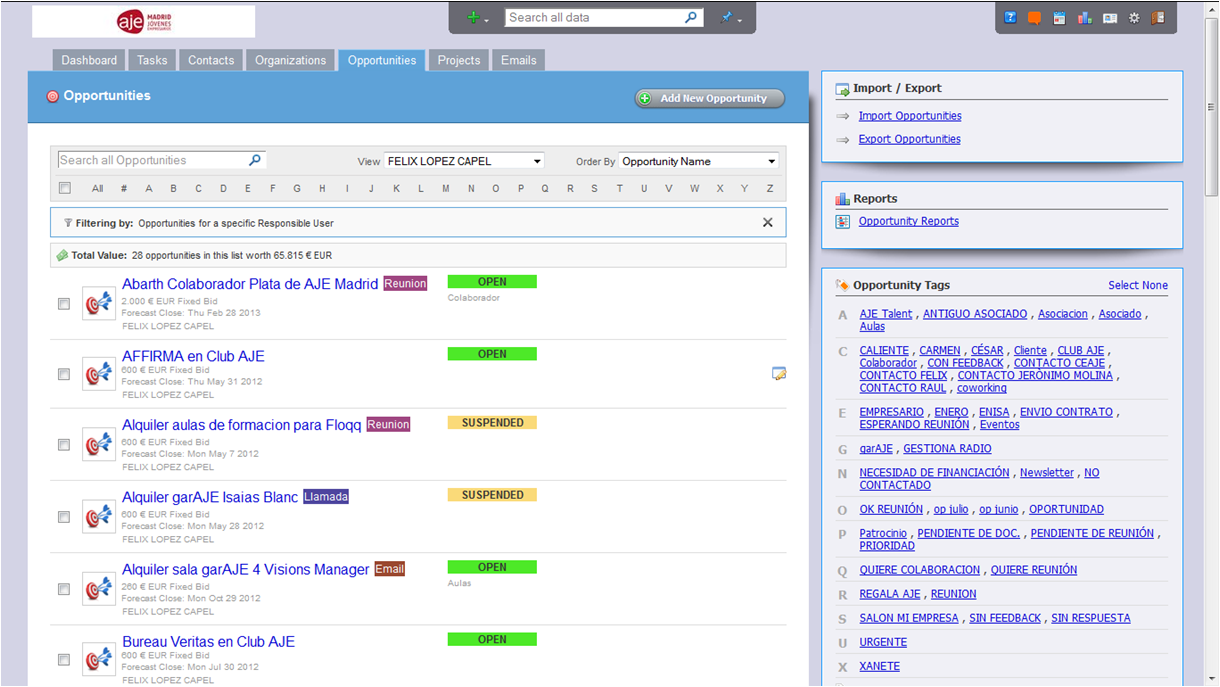1220x687 pixels.
Task: Click the orange chat bubble icon in top toolbar
Action: click(x=1034, y=18)
